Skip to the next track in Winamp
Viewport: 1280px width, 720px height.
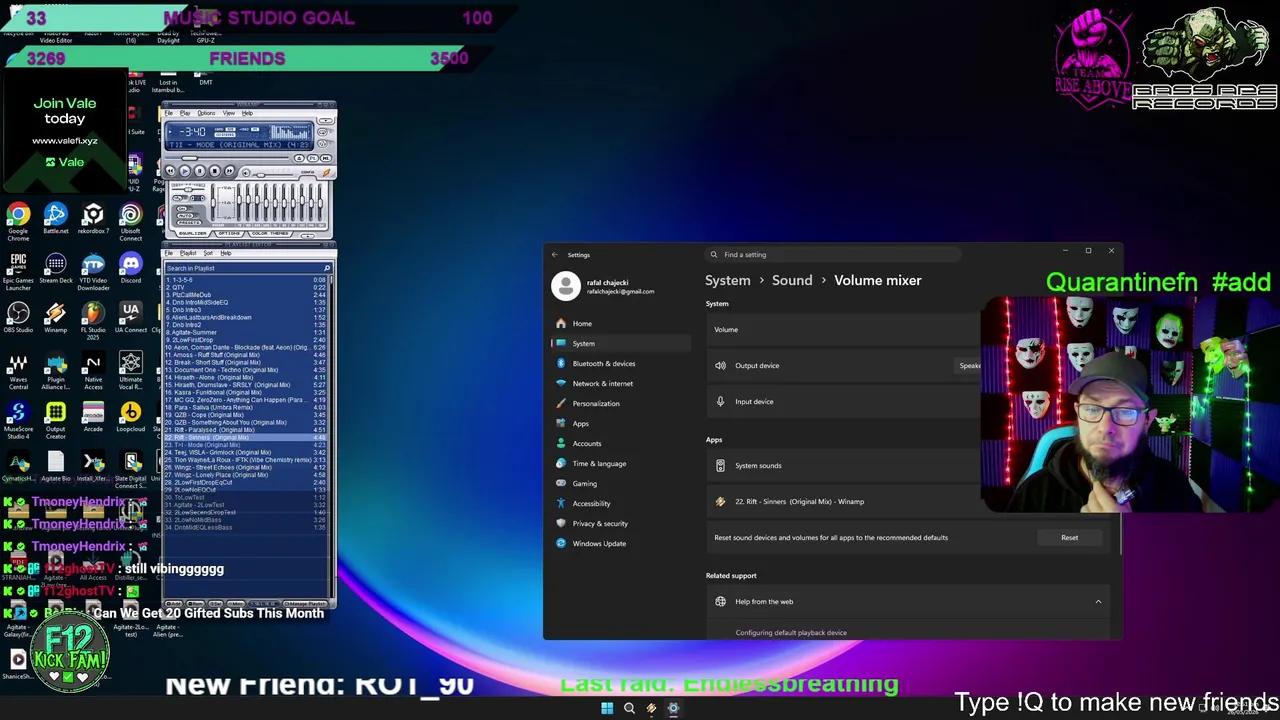228,171
